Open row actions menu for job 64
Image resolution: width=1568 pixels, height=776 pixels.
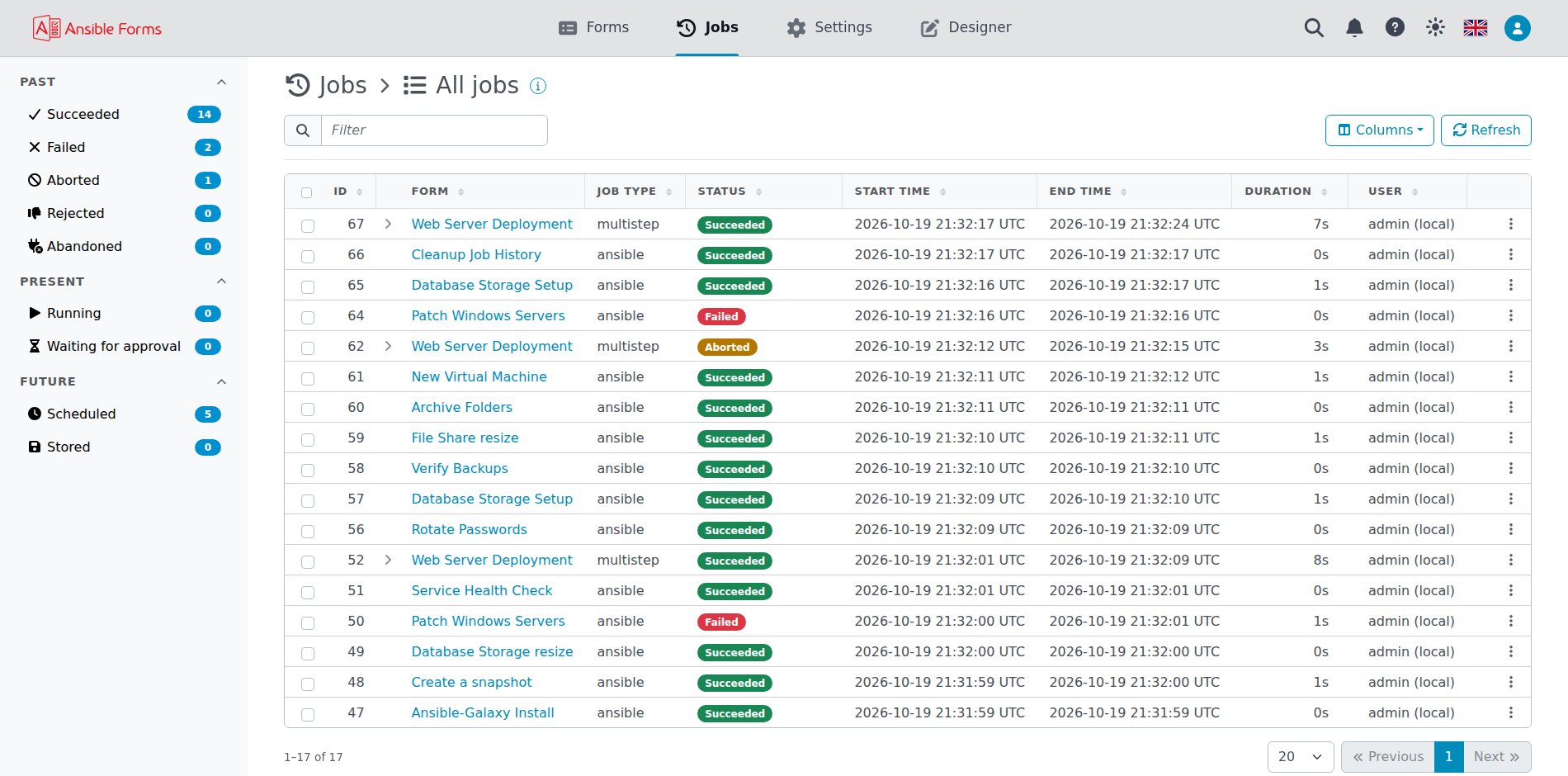click(x=1510, y=315)
